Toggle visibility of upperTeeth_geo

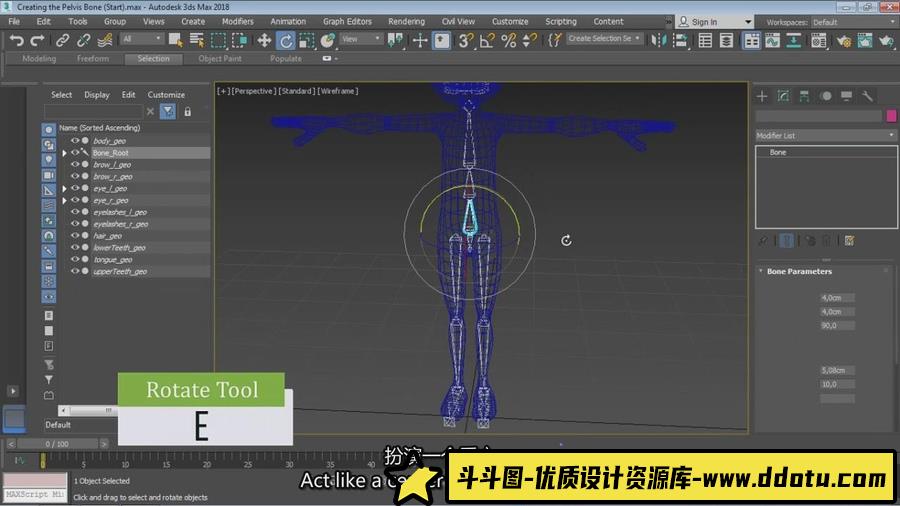(x=75, y=271)
